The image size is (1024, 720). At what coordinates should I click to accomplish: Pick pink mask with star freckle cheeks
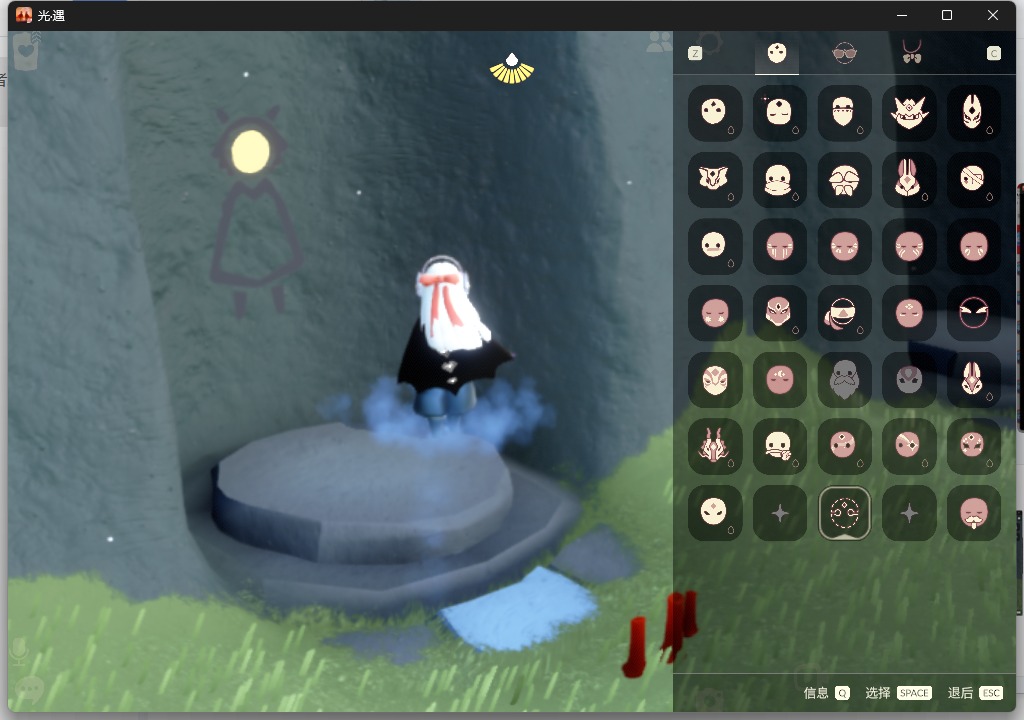click(x=715, y=313)
